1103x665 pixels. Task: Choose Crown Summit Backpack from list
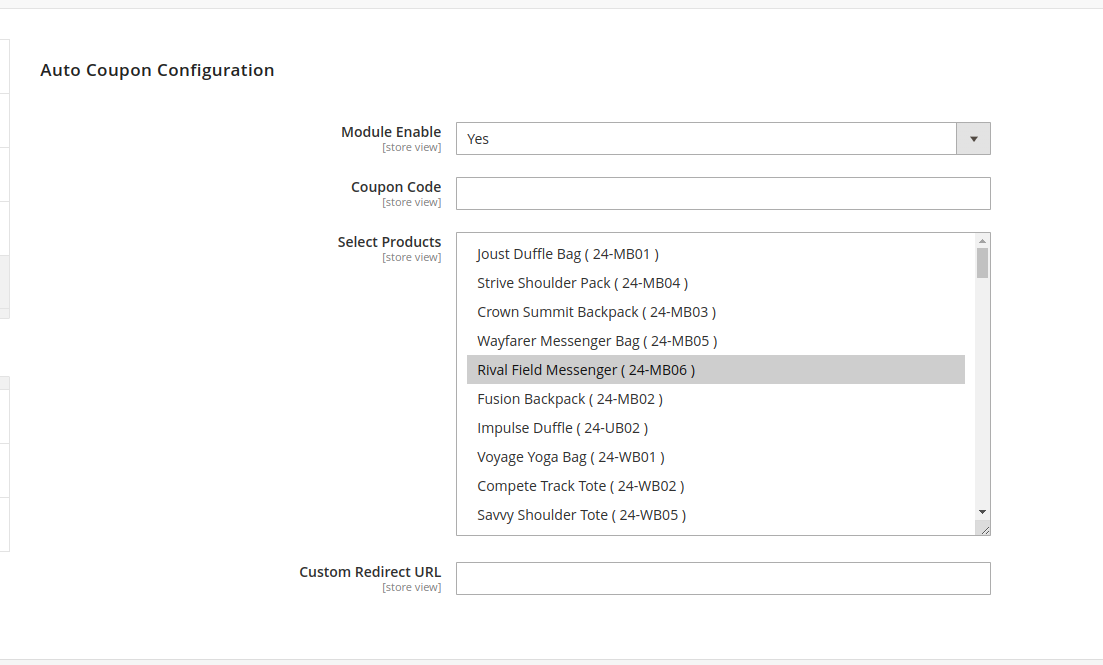596,312
